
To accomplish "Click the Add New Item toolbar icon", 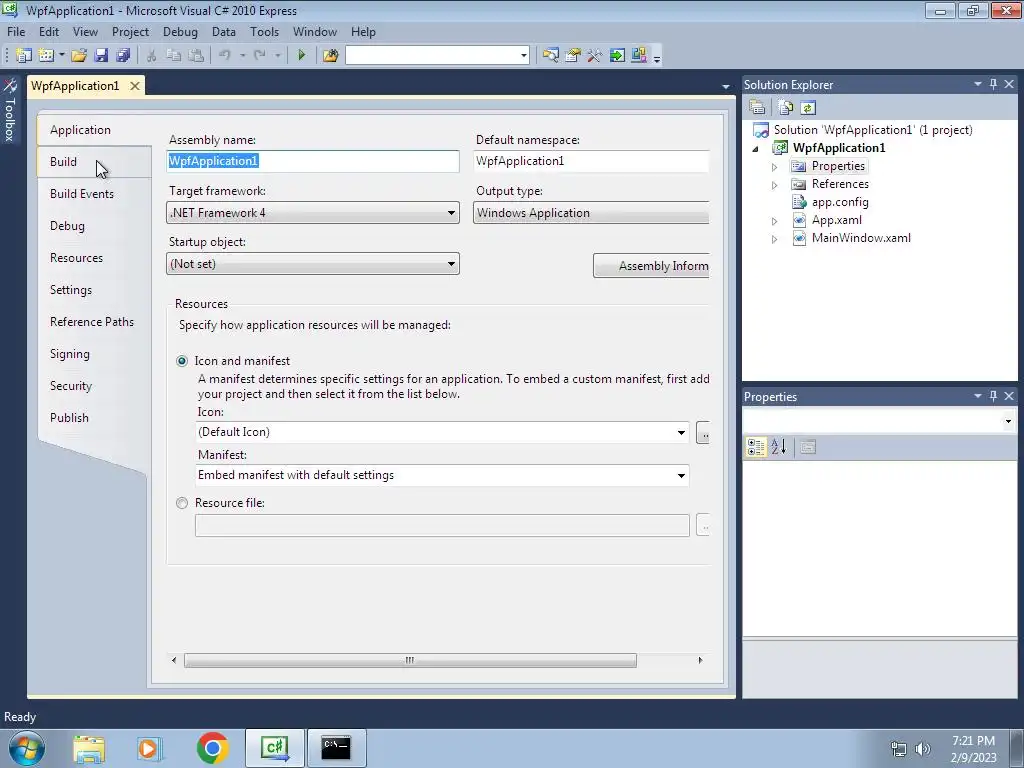I will tap(46, 56).
